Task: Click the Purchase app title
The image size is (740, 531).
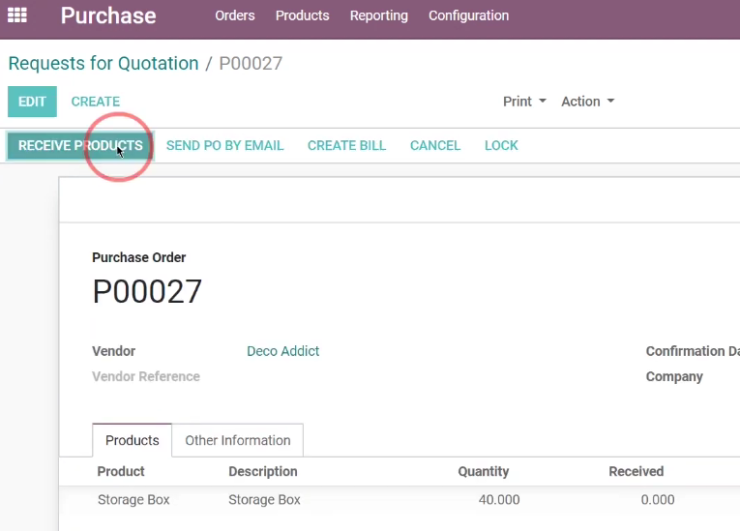Action: 108,16
